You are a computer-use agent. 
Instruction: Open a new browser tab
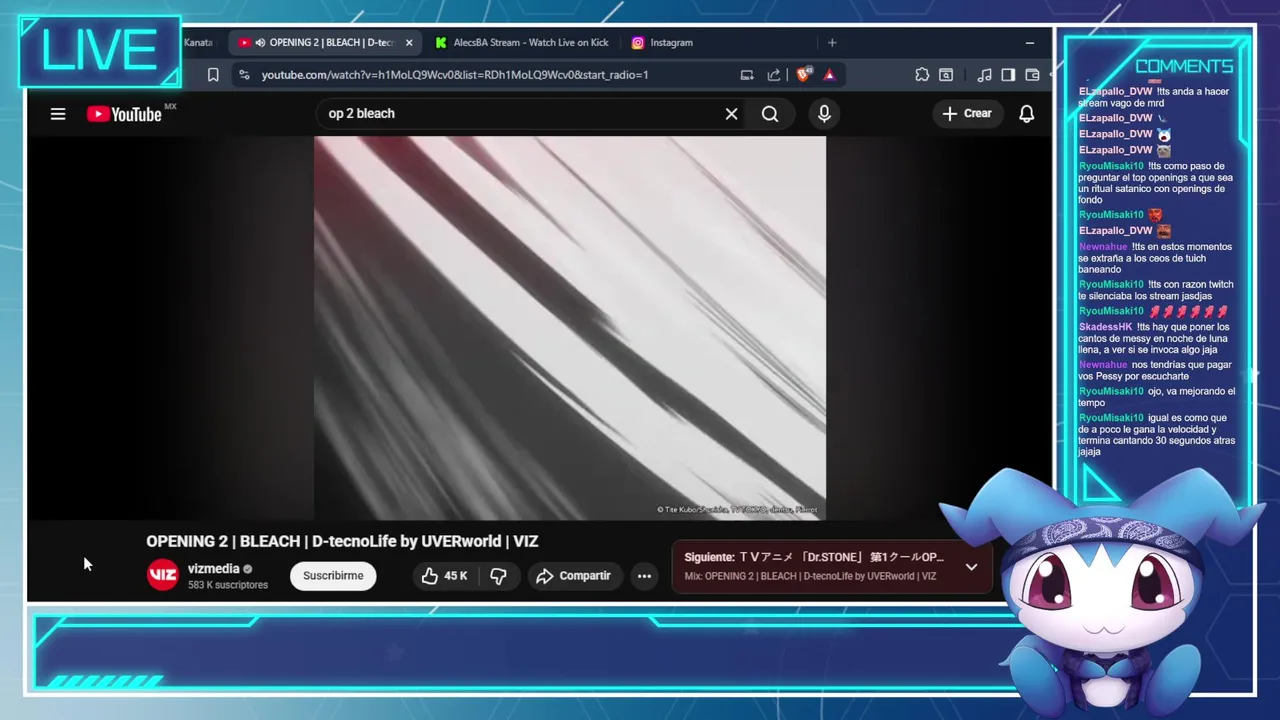(x=832, y=42)
